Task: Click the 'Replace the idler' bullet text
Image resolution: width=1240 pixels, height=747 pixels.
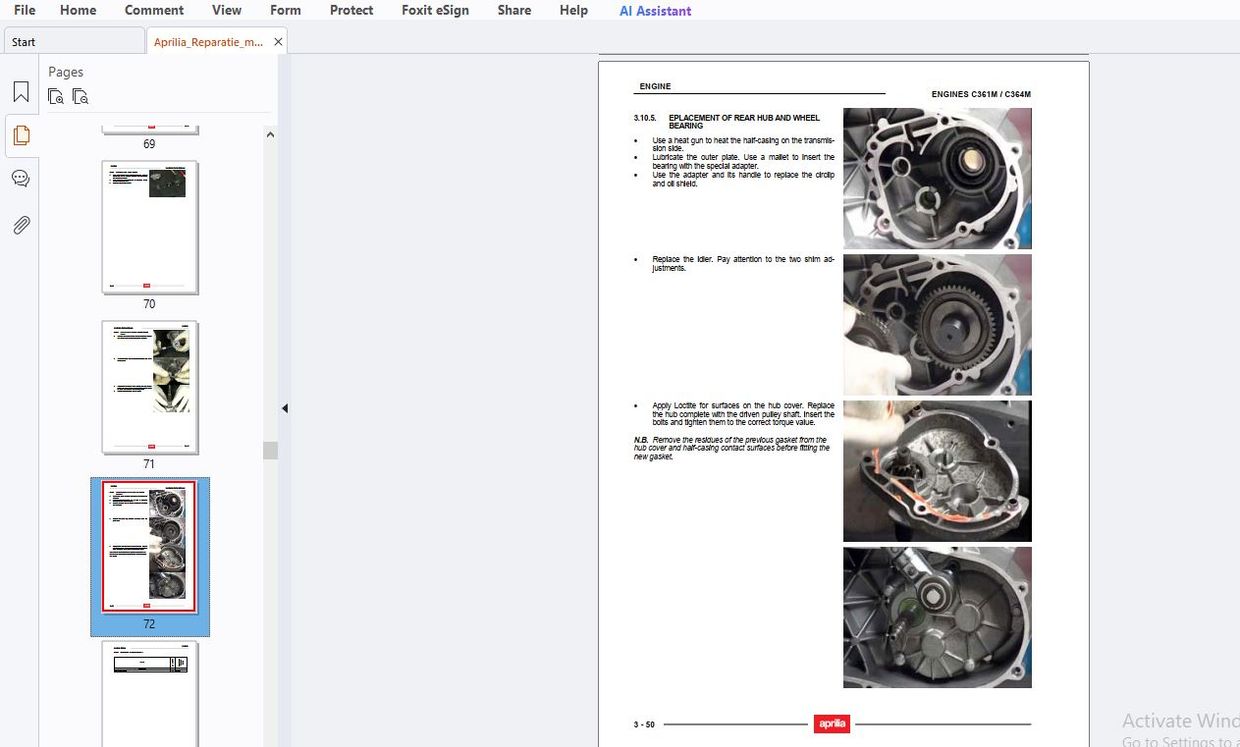Action: (x=743, y=264)
